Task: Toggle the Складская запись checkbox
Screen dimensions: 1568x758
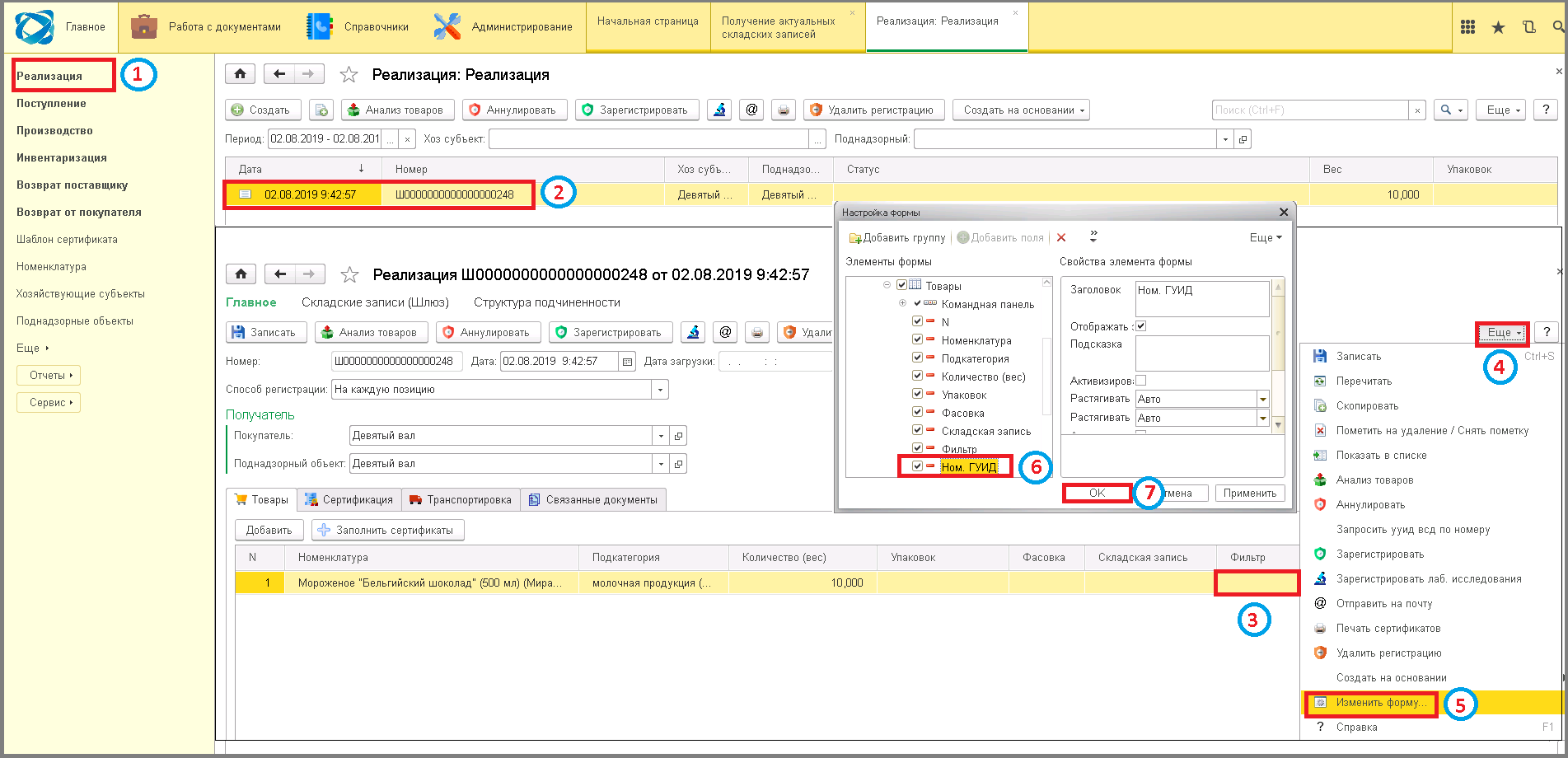Action: click(x=917, y=430)
